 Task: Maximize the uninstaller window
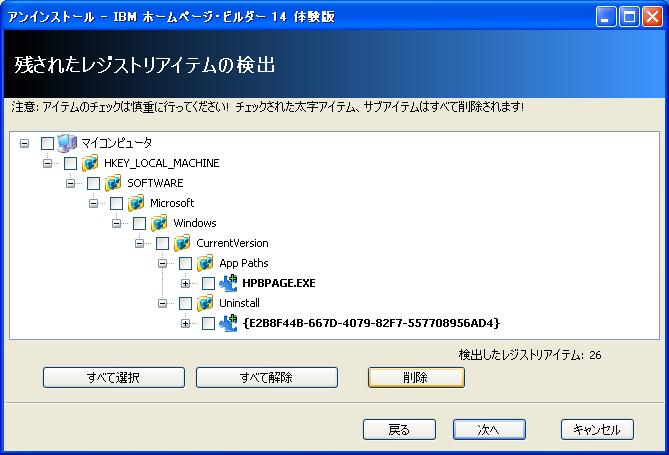tap(629, 17)
